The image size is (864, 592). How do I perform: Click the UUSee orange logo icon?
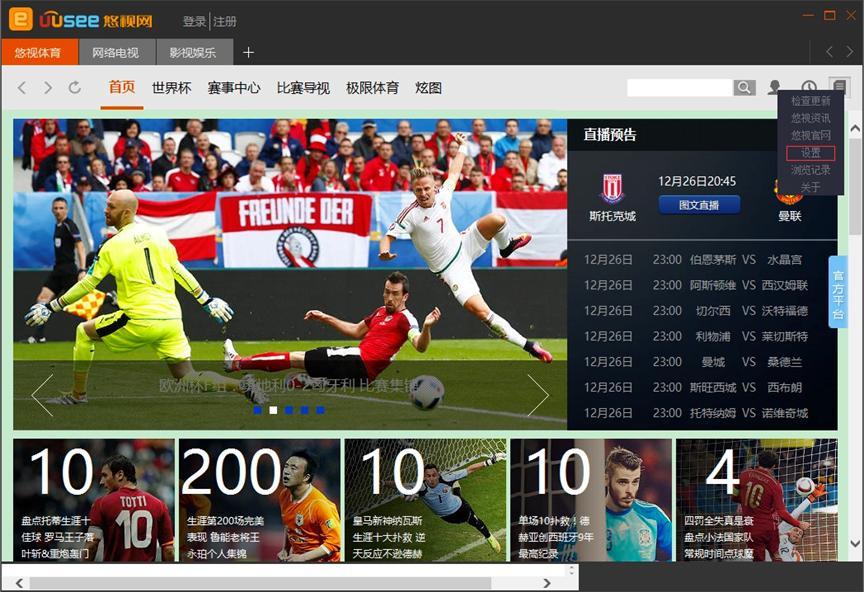tap(20, 19)
